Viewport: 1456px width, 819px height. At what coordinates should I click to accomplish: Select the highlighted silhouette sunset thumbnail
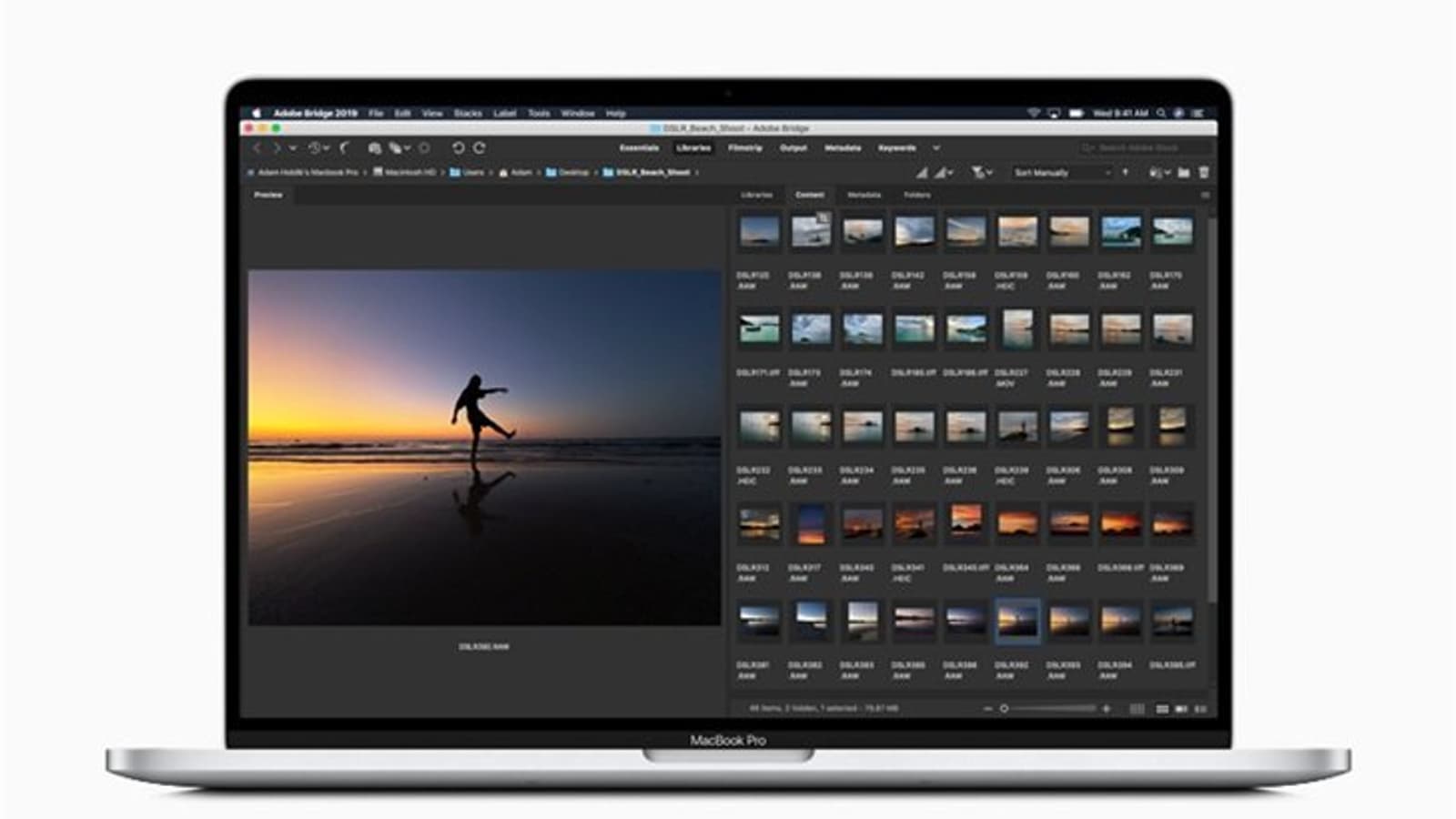1017,622
